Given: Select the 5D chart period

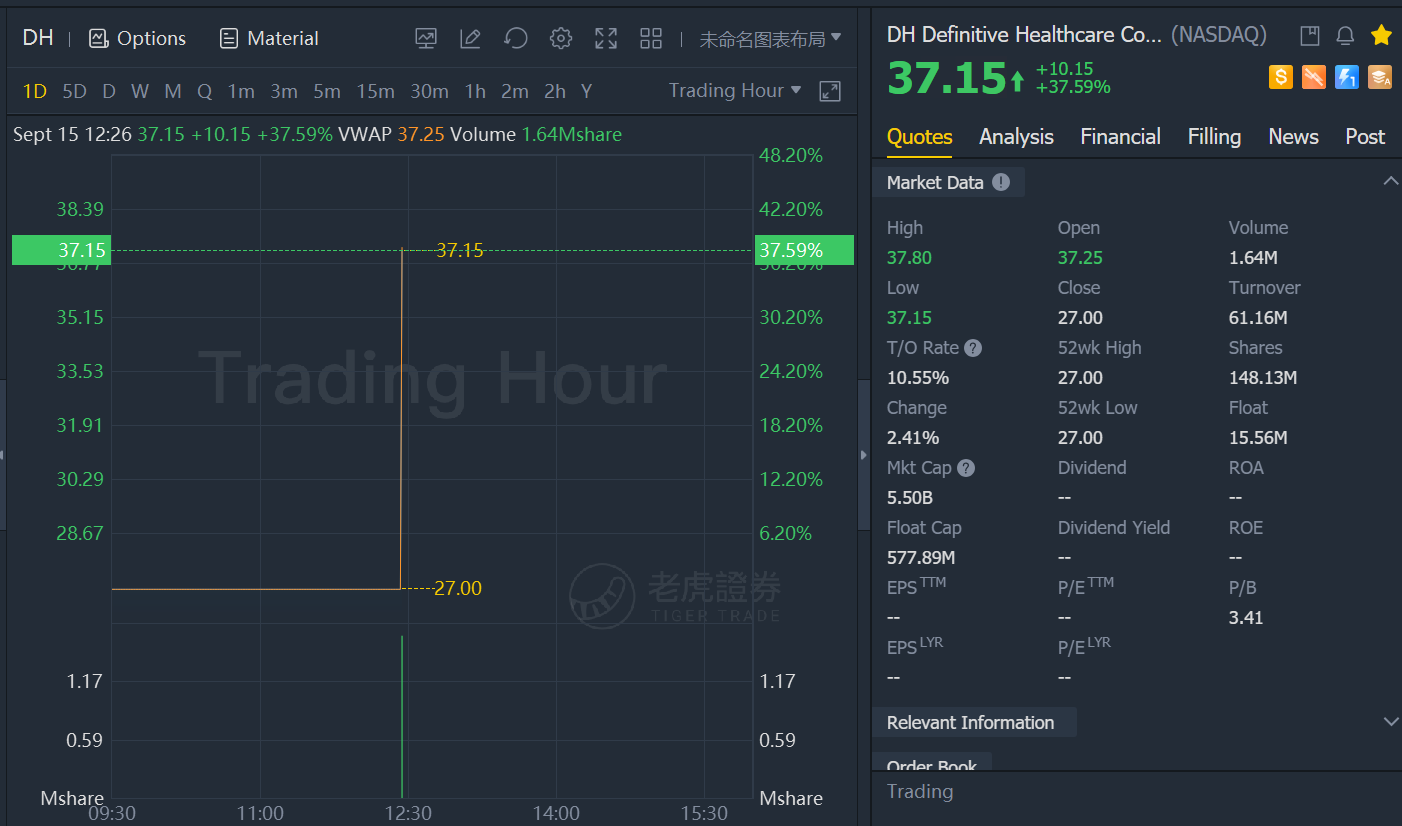Looking at the screenshot, I should pyautogui.click(x=74, y=91).
